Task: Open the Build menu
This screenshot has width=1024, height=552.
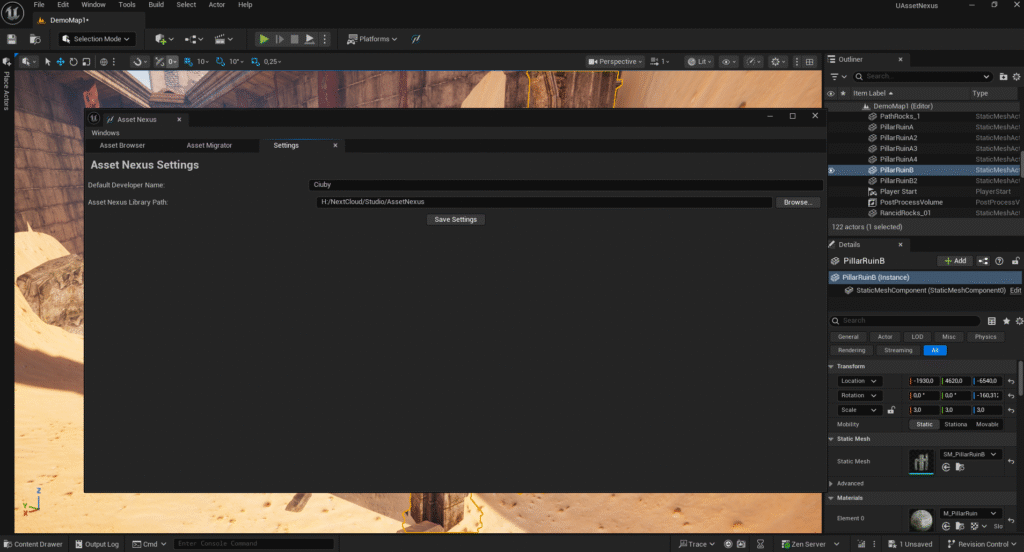Action: pyautogui.click(x=156, y=5)
